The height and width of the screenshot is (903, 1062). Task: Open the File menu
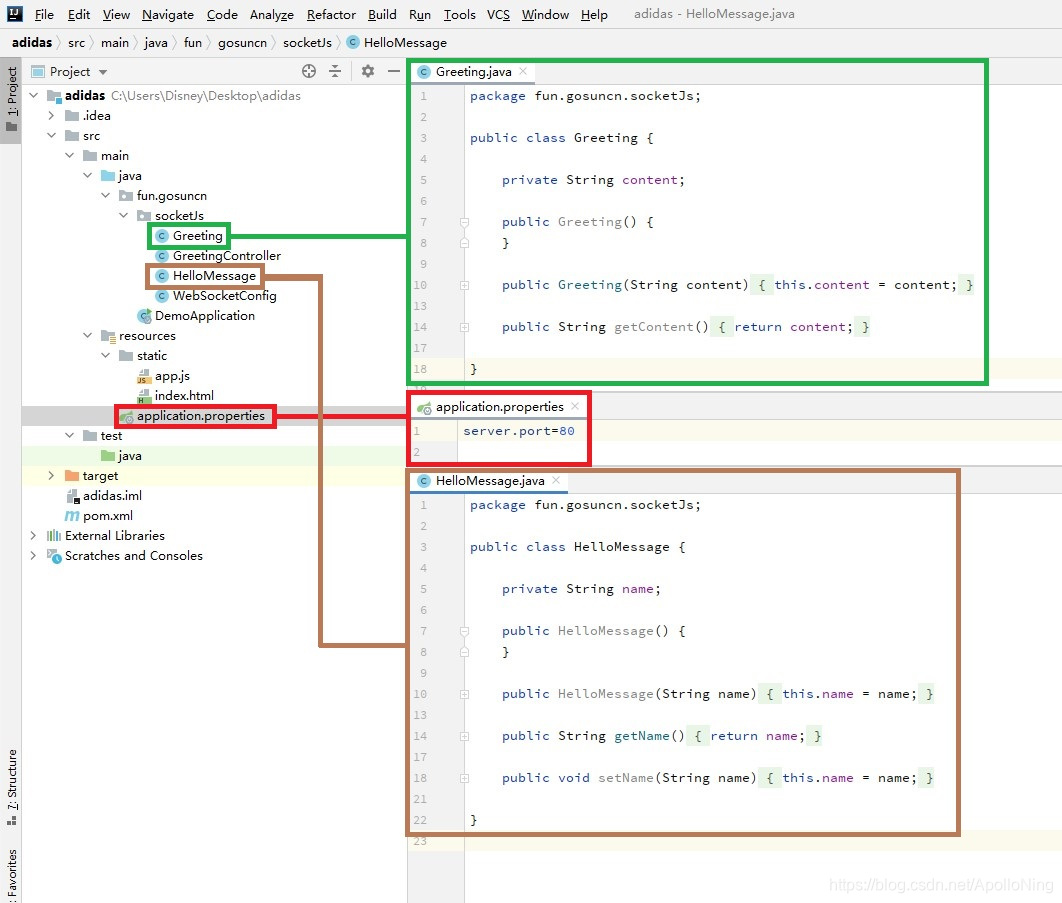pos(44,14)
